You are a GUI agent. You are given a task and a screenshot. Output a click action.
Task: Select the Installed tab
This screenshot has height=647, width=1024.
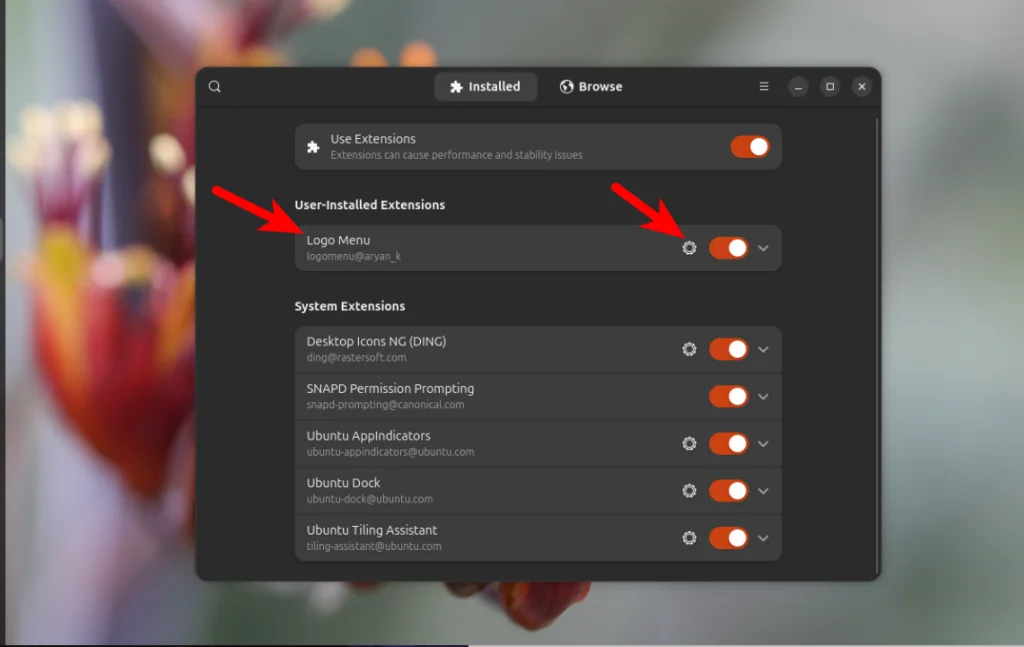coord(486,86)
